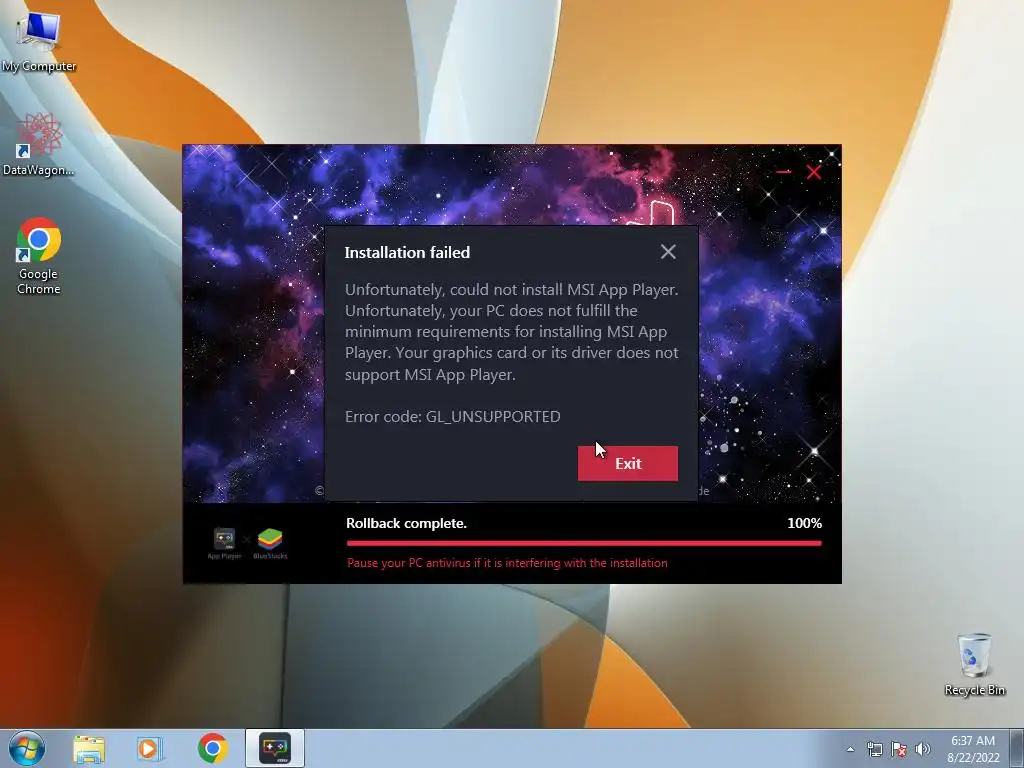Click the BlueStacks logo in installer

(x=270, y=543)
